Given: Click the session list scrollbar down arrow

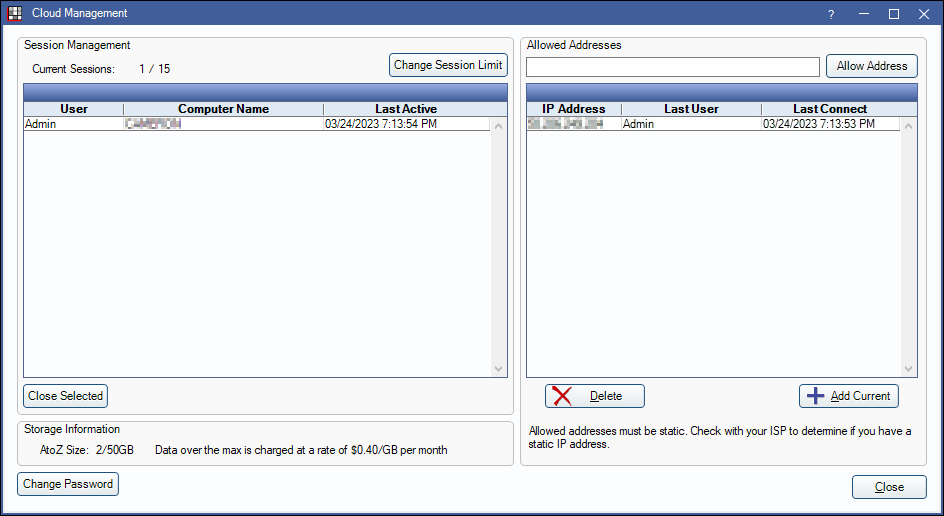Looking at the screenshot, I should [500, 369].
